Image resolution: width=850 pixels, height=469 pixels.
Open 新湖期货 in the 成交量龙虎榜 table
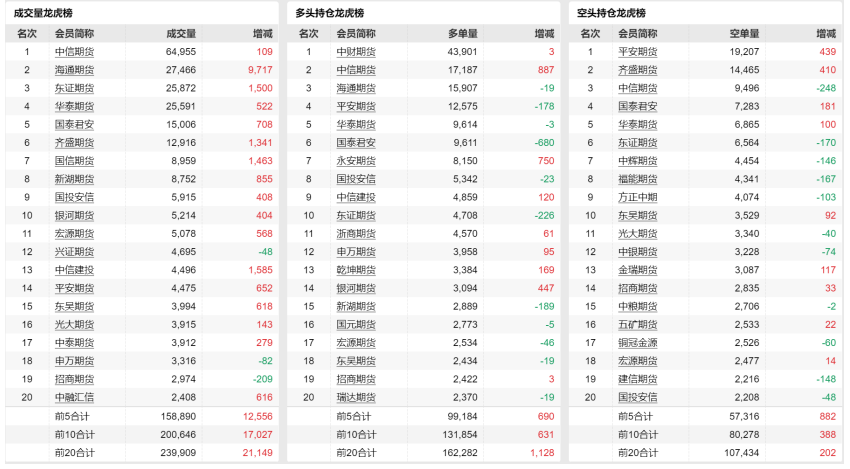point(74,179)
